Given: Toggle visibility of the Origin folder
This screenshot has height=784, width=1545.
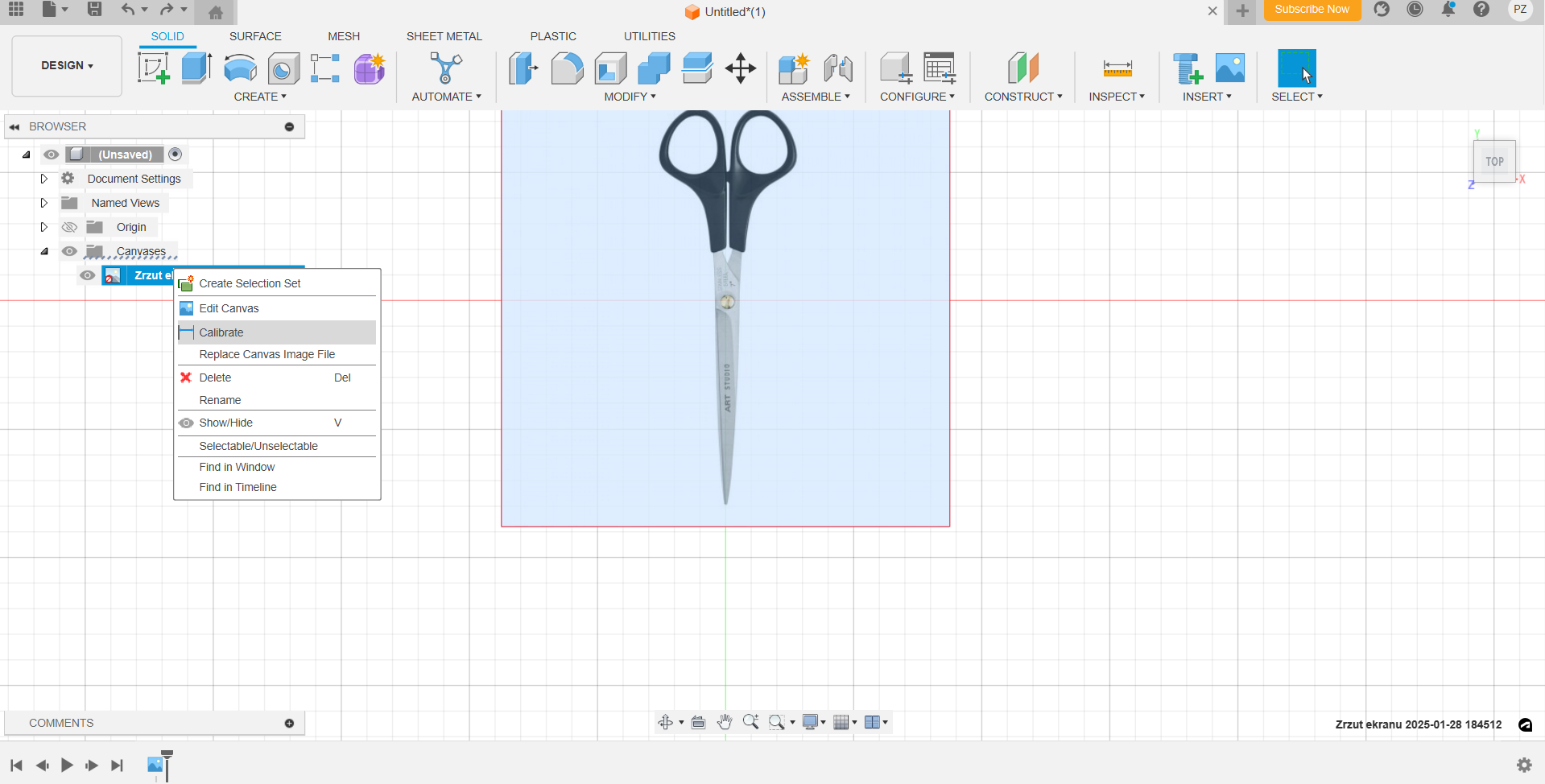Looking at the screenshot, I should click(70, 227).
